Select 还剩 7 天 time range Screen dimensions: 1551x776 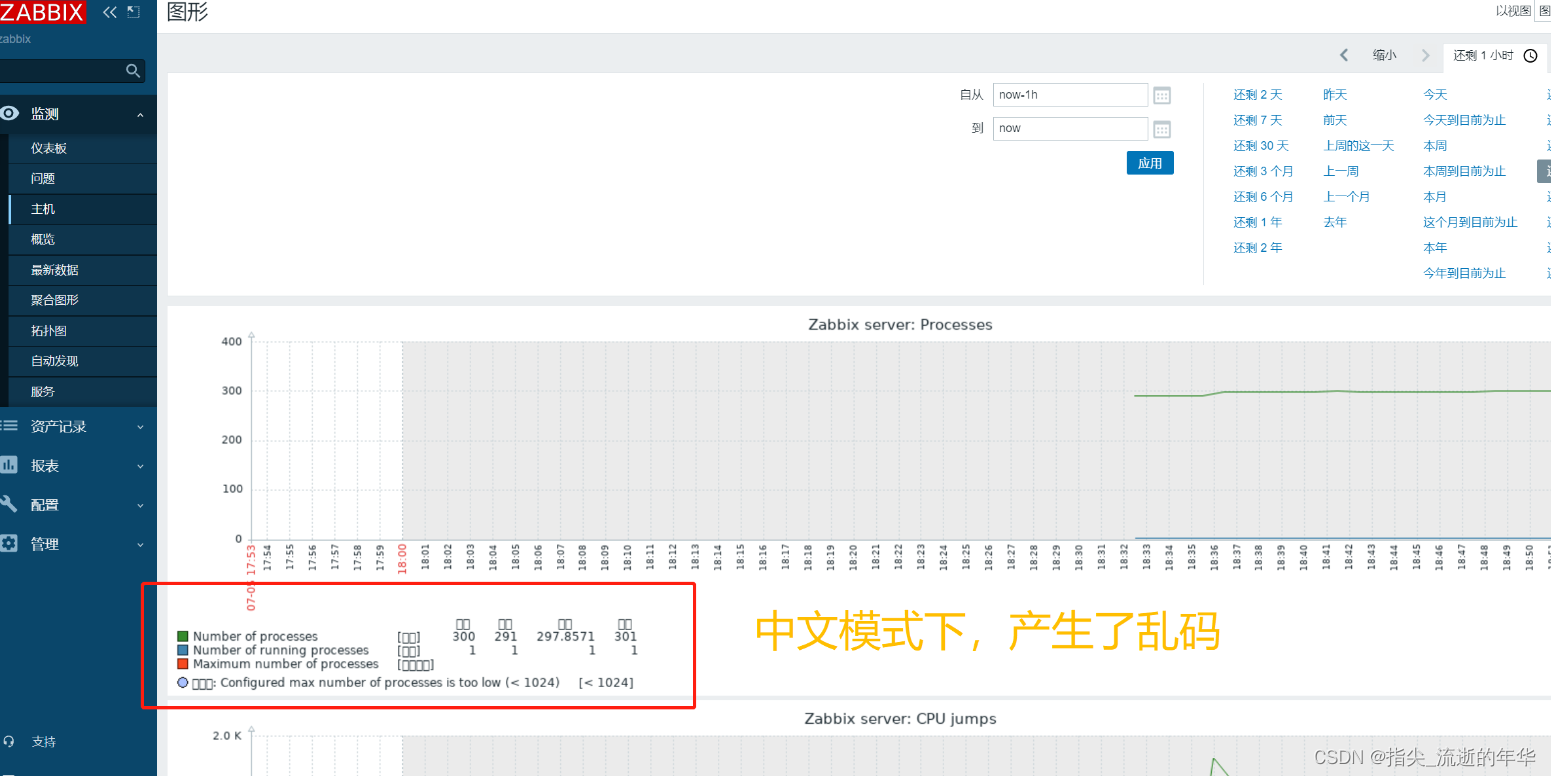[x=1258, y=120]
